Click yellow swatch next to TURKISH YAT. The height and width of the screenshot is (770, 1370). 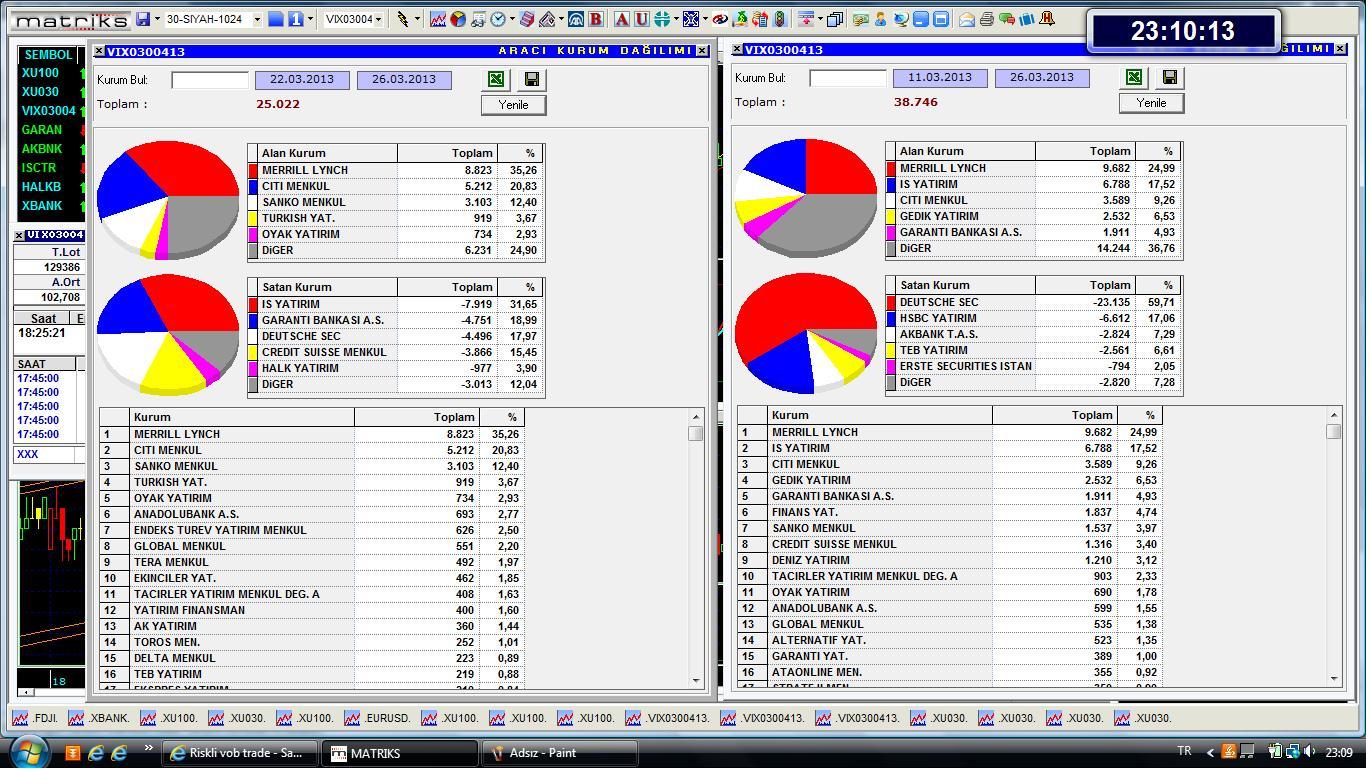[x=253, y=218]
